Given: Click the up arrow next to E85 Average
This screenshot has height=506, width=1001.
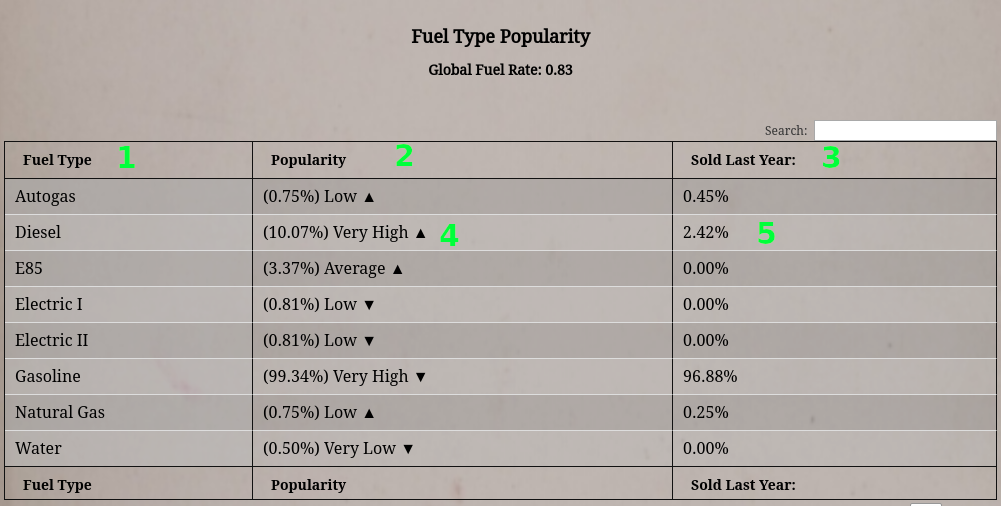Looking at the screenshot, I should pos(397,269).
